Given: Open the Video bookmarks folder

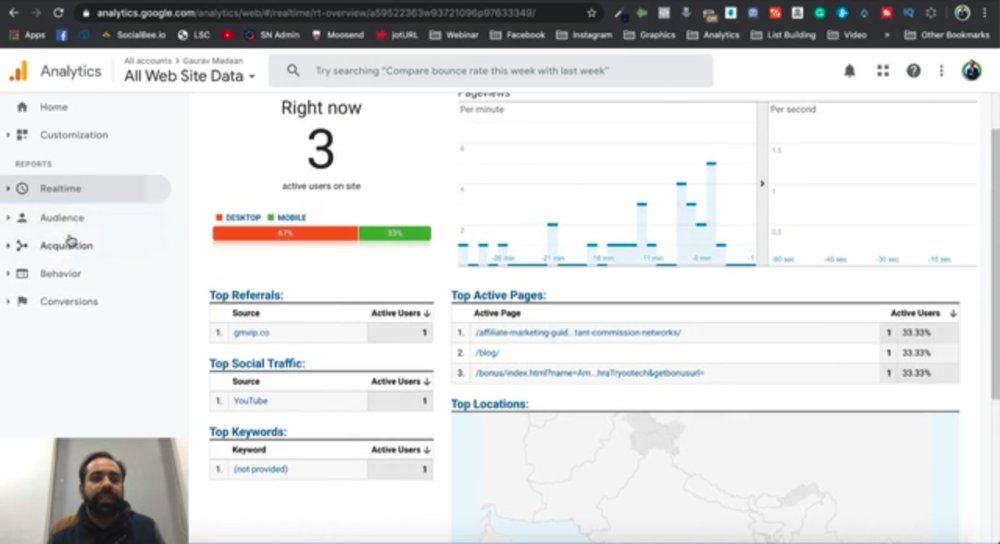Looking at the screenshot, I should coord(847,35).
